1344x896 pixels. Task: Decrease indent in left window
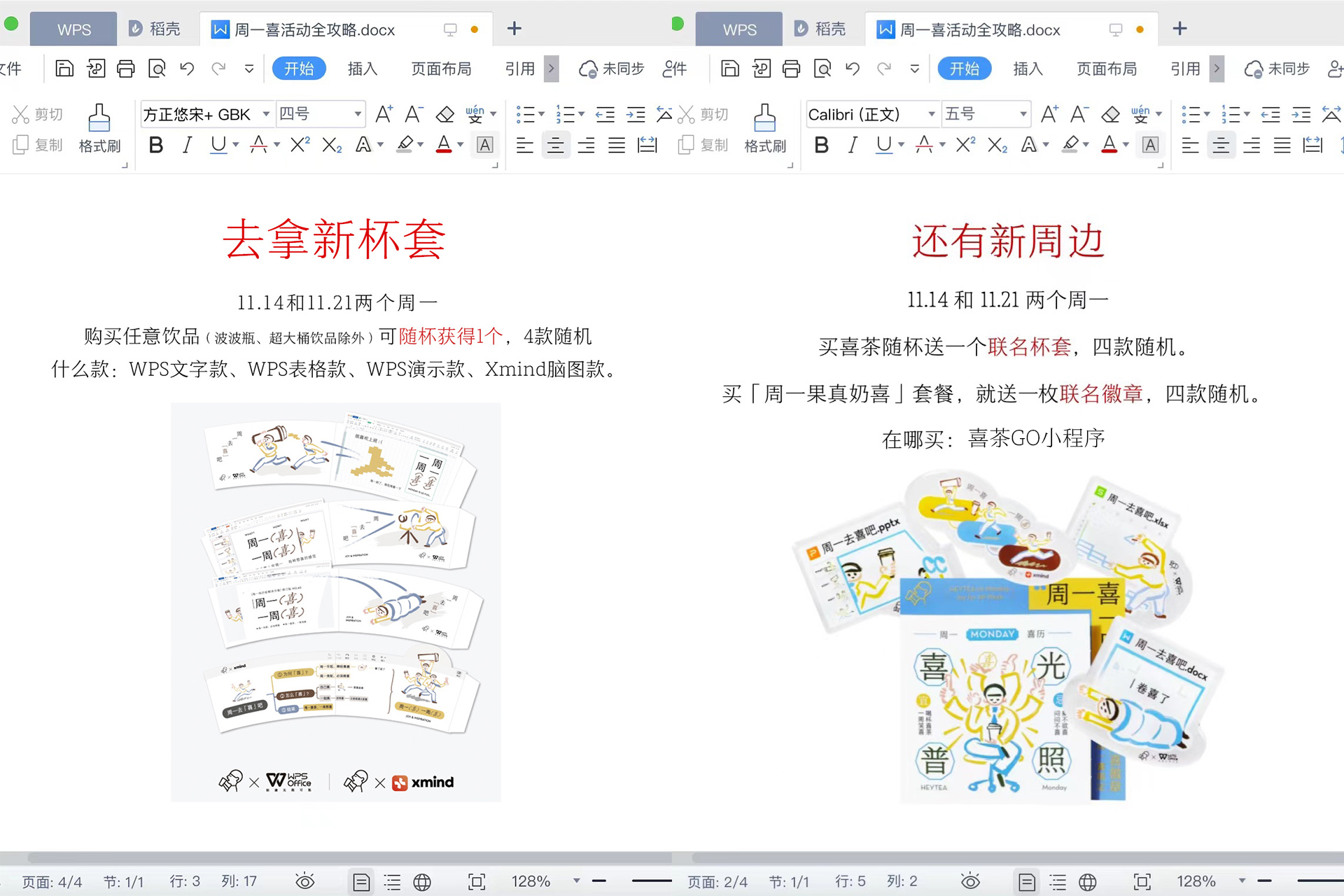tap(605, 114)
